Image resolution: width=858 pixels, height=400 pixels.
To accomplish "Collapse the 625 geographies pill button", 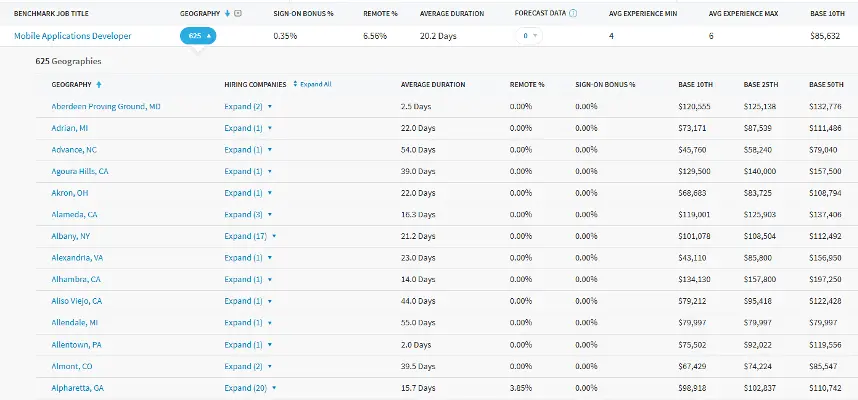I will pos(198,36).
